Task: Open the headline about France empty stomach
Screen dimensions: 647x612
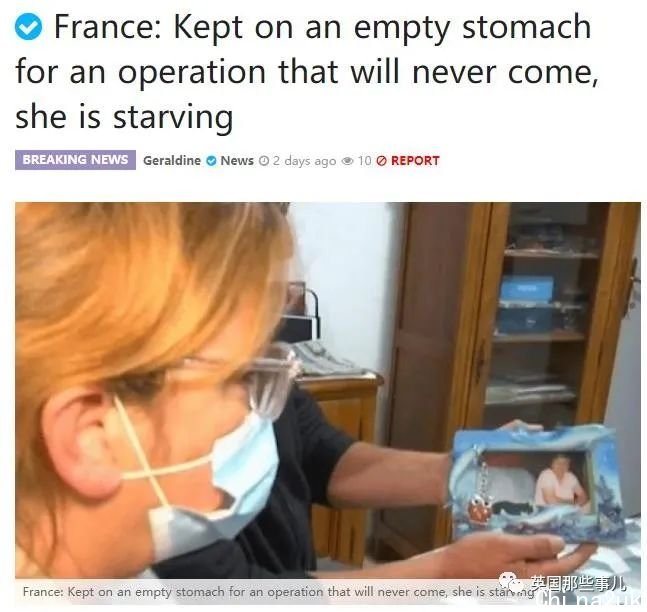Action: [307, 72]
